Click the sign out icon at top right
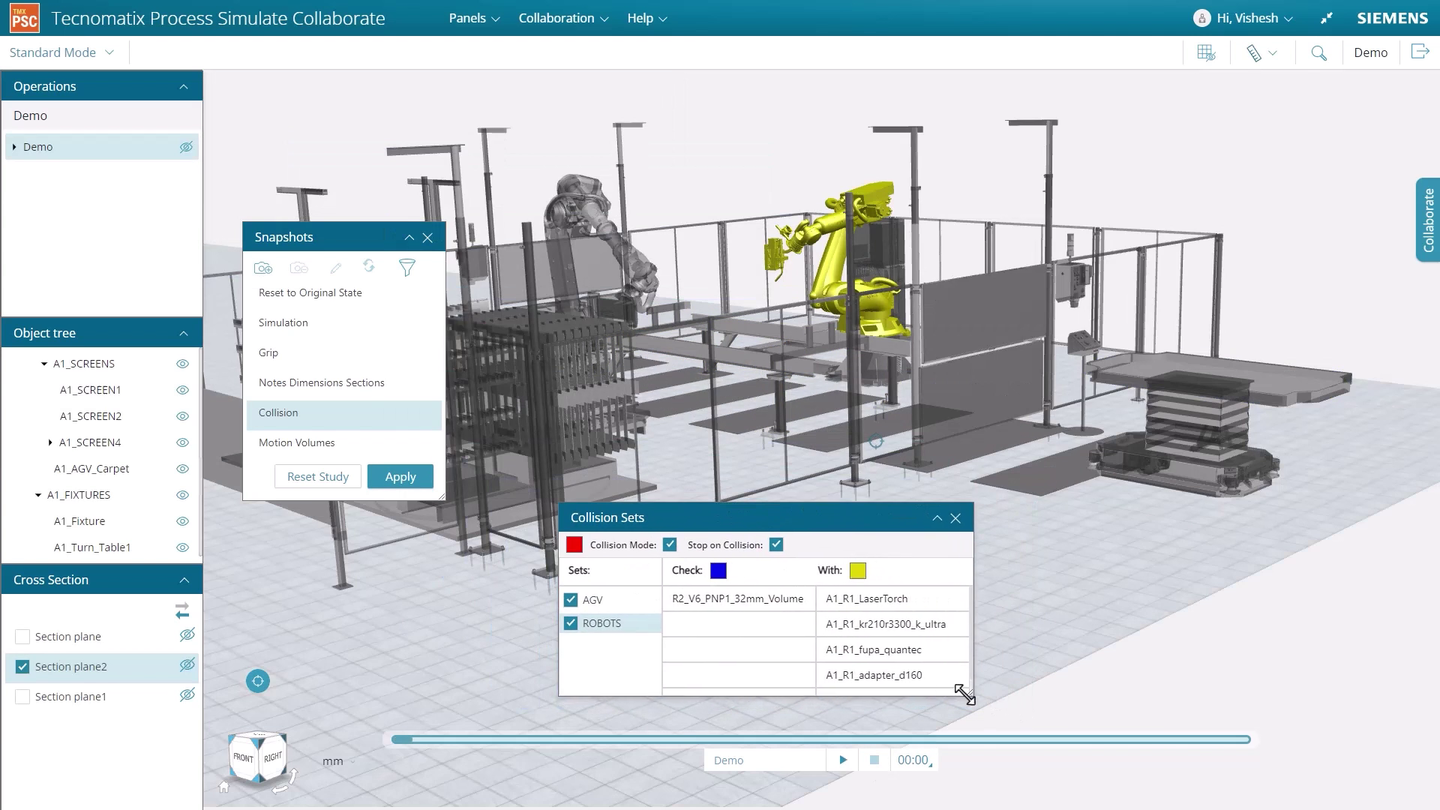This screenshot has width=1440, height=810. 1420,51
